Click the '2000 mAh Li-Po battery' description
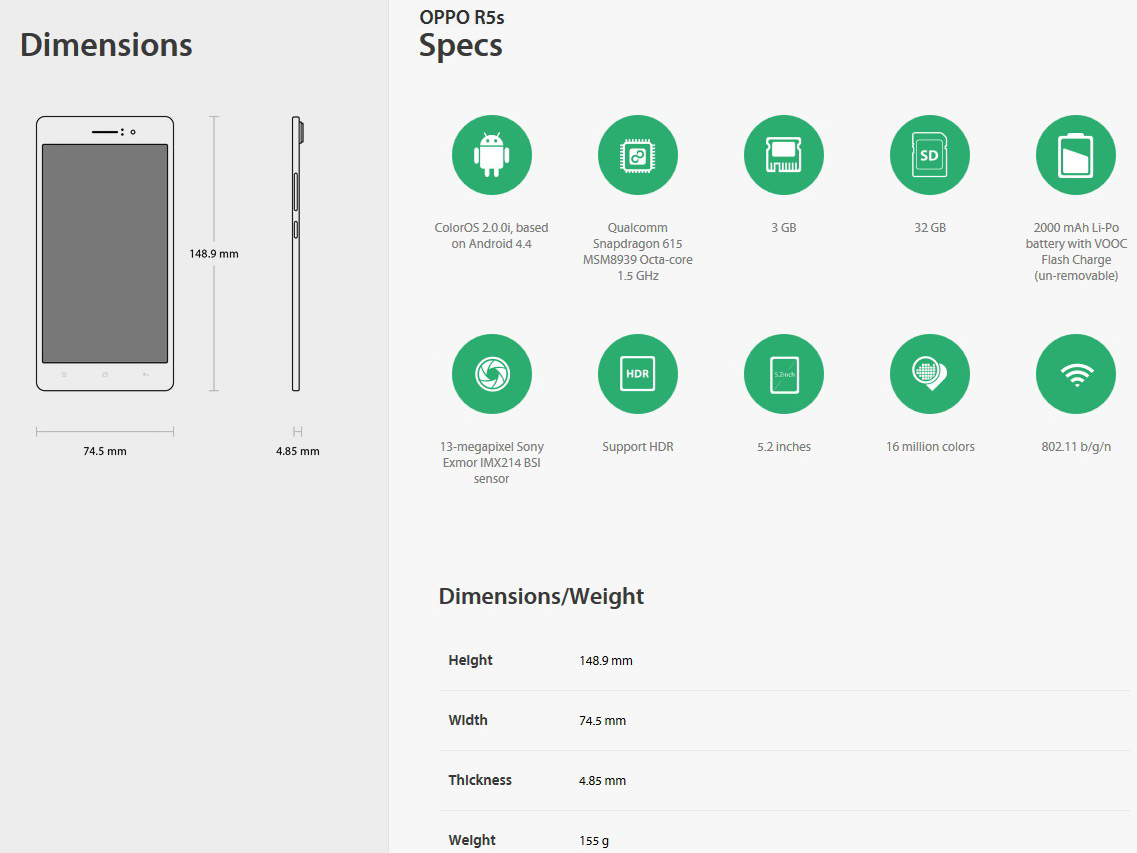Viewport: 1137px width, 853px height. tap(1076, 252)
